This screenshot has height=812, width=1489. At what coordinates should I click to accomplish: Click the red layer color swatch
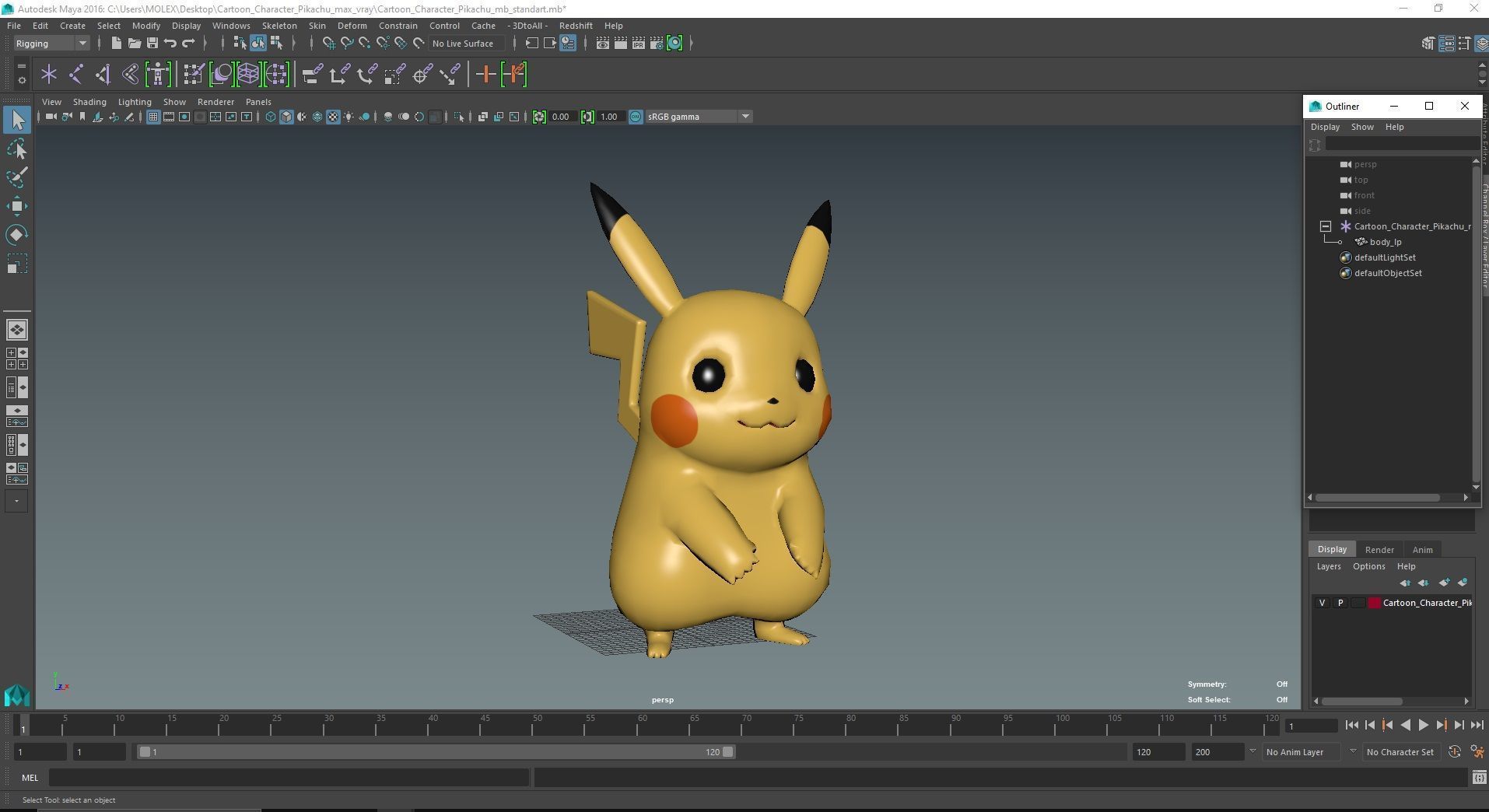pyautogui.click(x=1375, y=603)
